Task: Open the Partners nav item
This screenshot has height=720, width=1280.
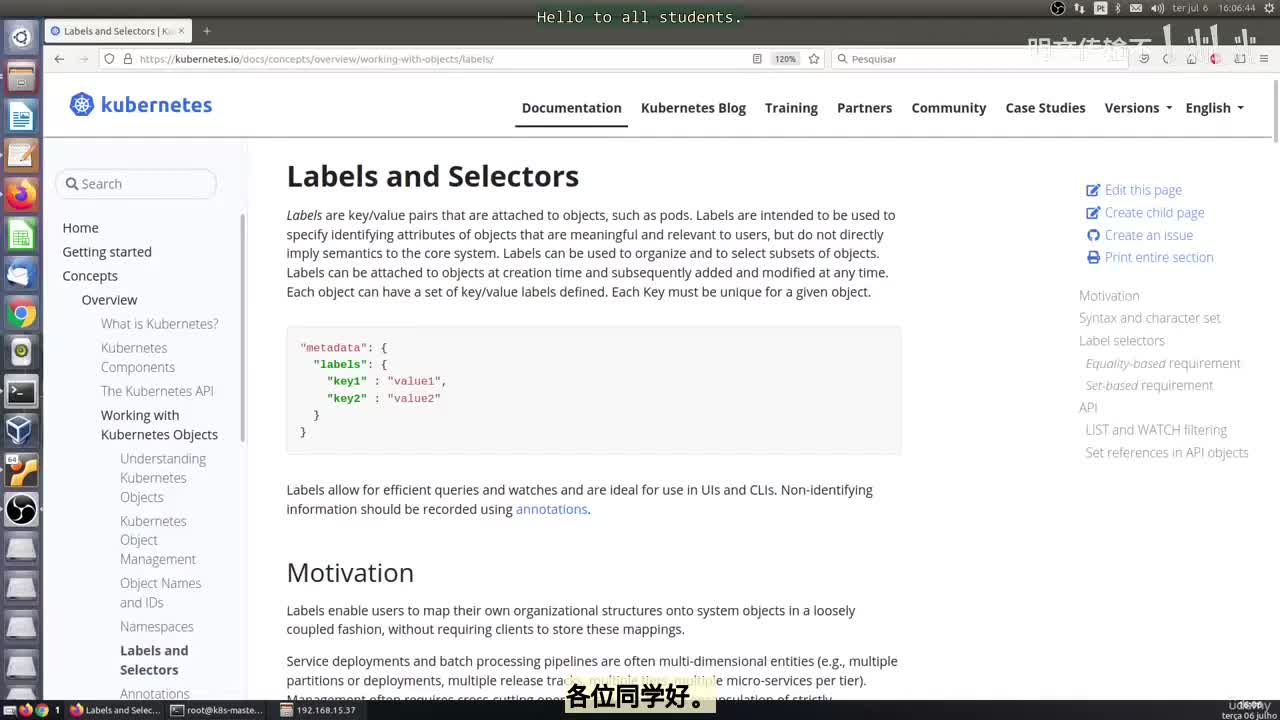Action: (864, 108)
